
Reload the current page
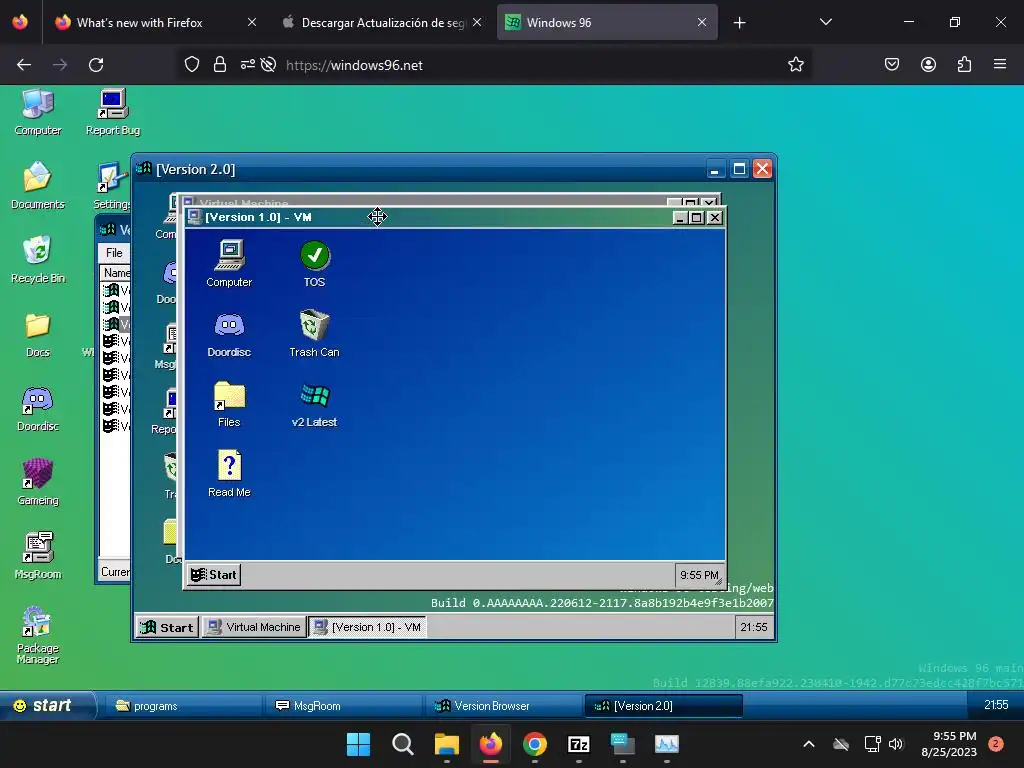96,65
